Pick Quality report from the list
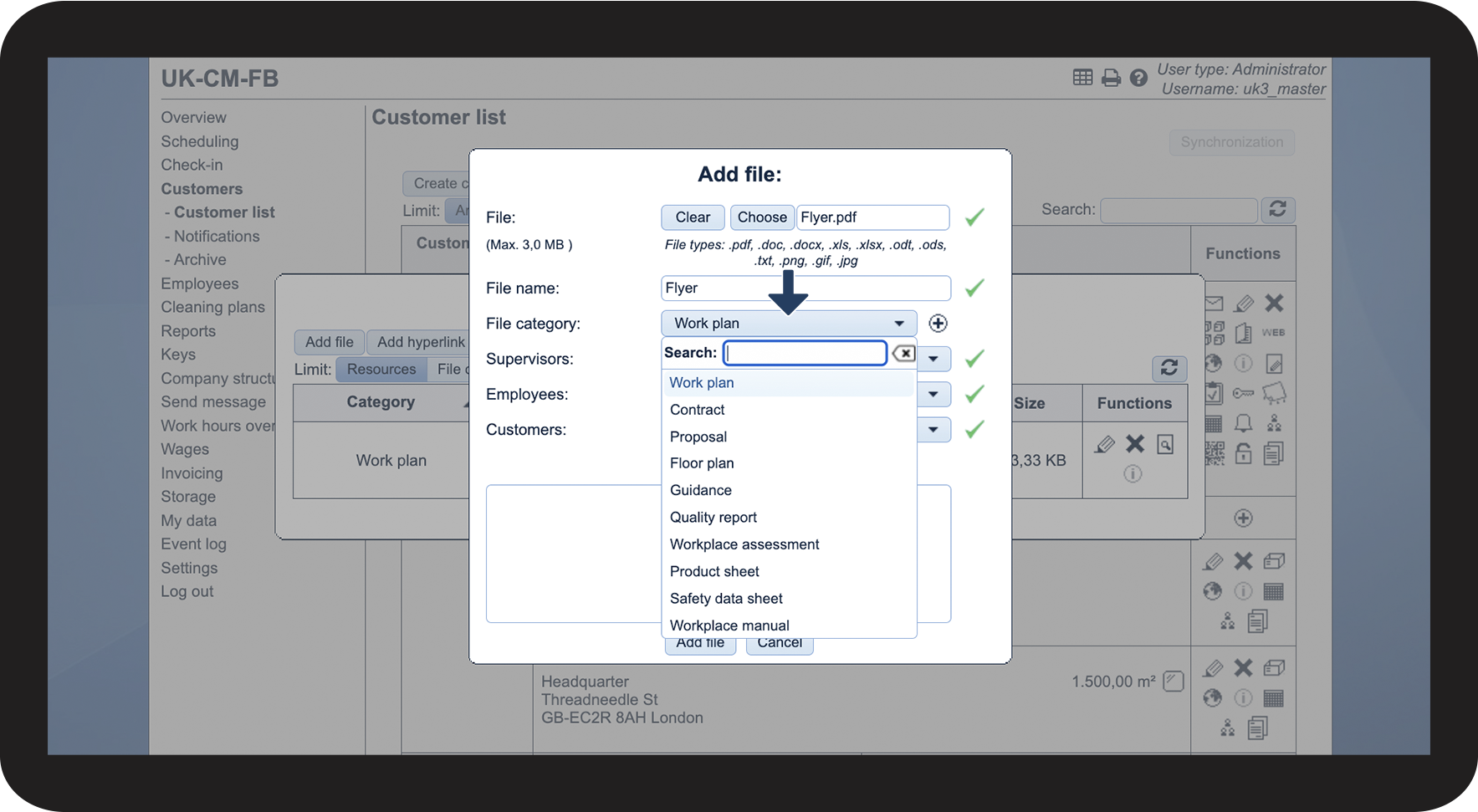Screen dimensions: 1478x812 [x=713, y=518]
